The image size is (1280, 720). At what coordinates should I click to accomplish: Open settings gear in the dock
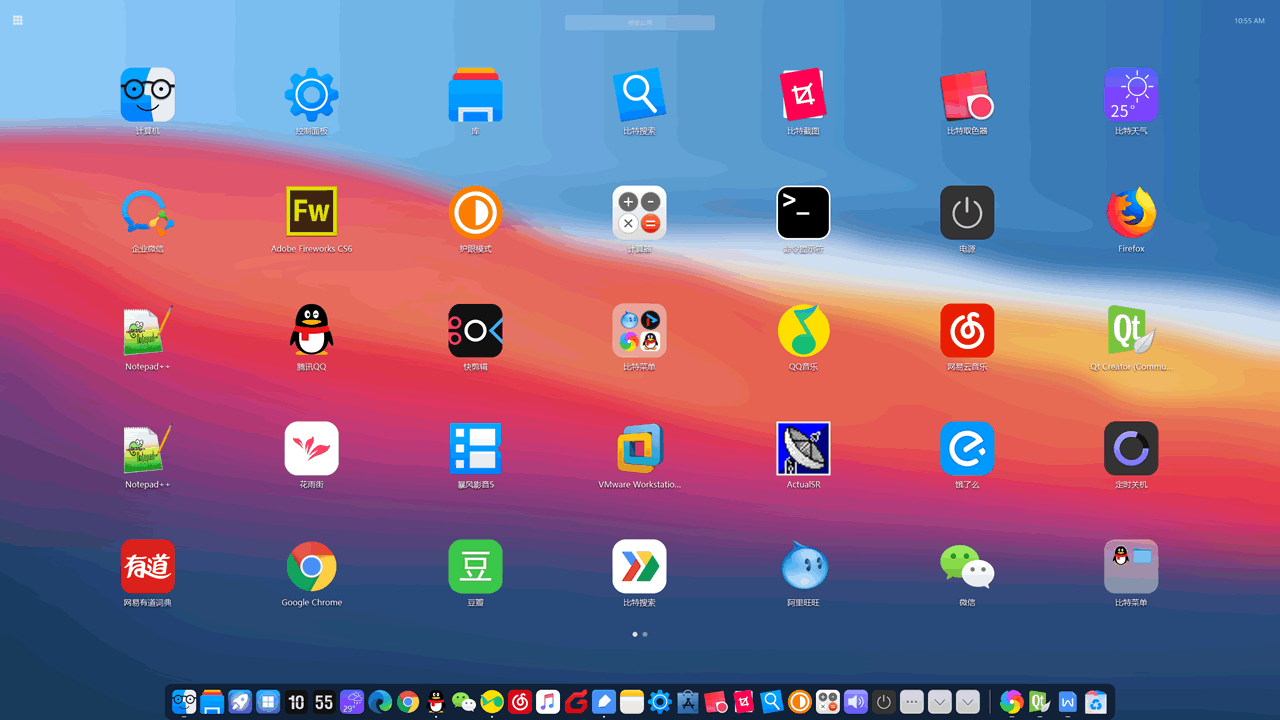coord(660,702)
